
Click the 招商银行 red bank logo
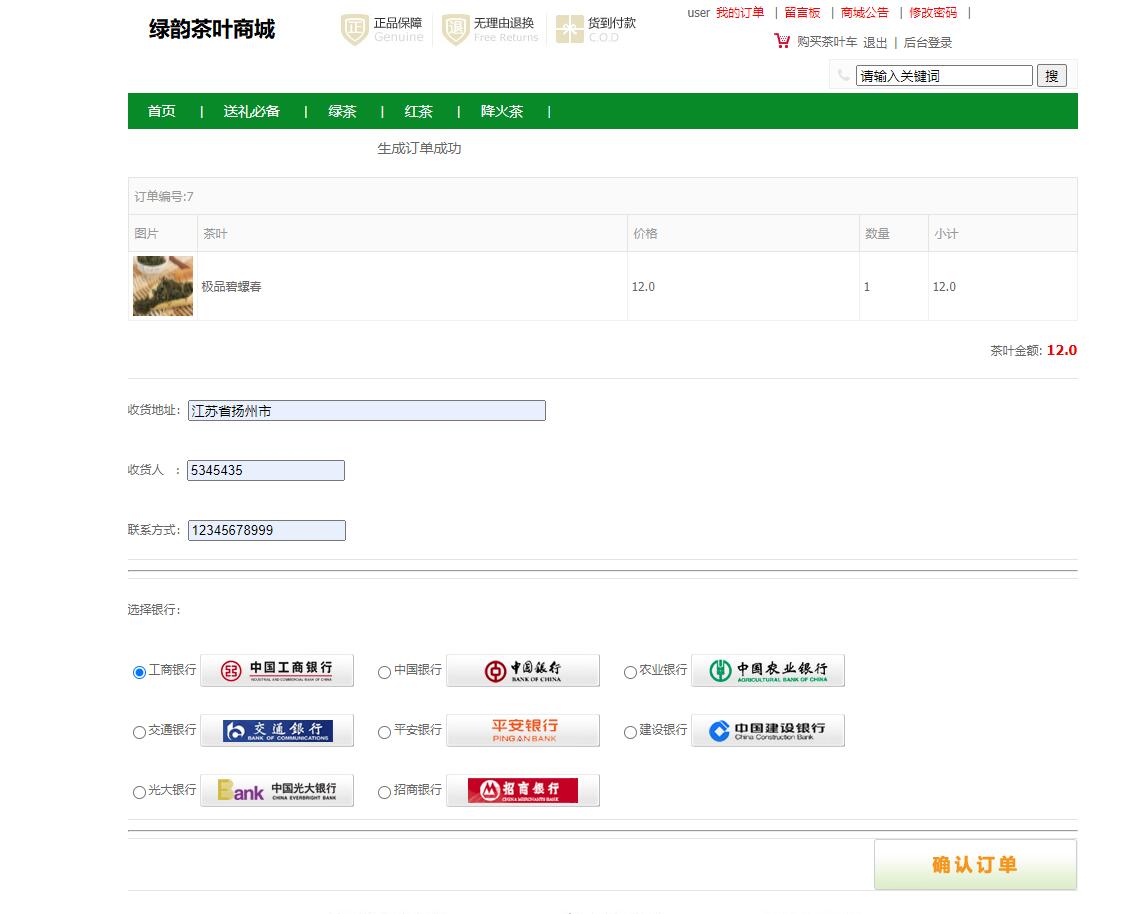click(522, 790)
